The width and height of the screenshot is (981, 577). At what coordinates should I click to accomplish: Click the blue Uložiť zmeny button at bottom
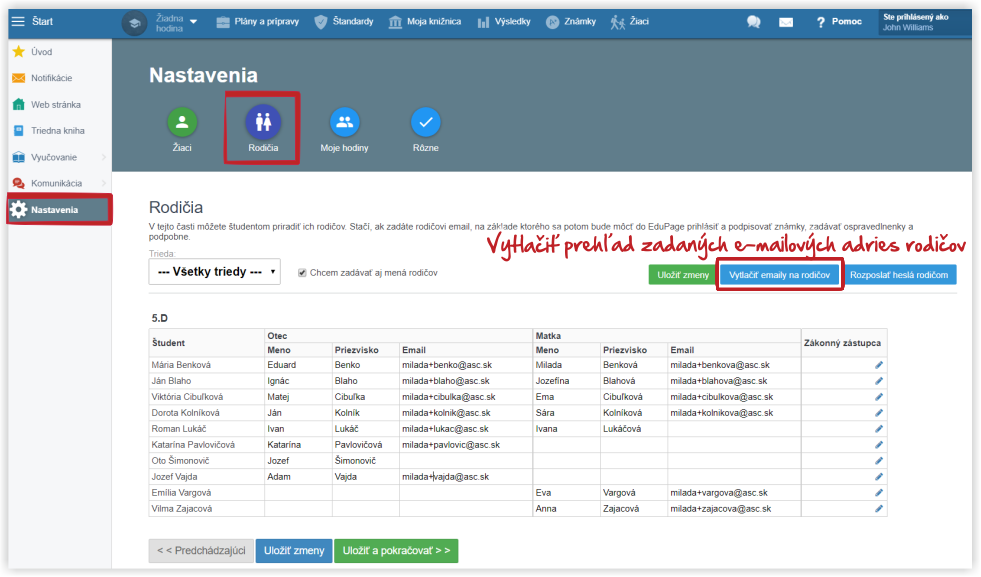(x=294, y=551)
